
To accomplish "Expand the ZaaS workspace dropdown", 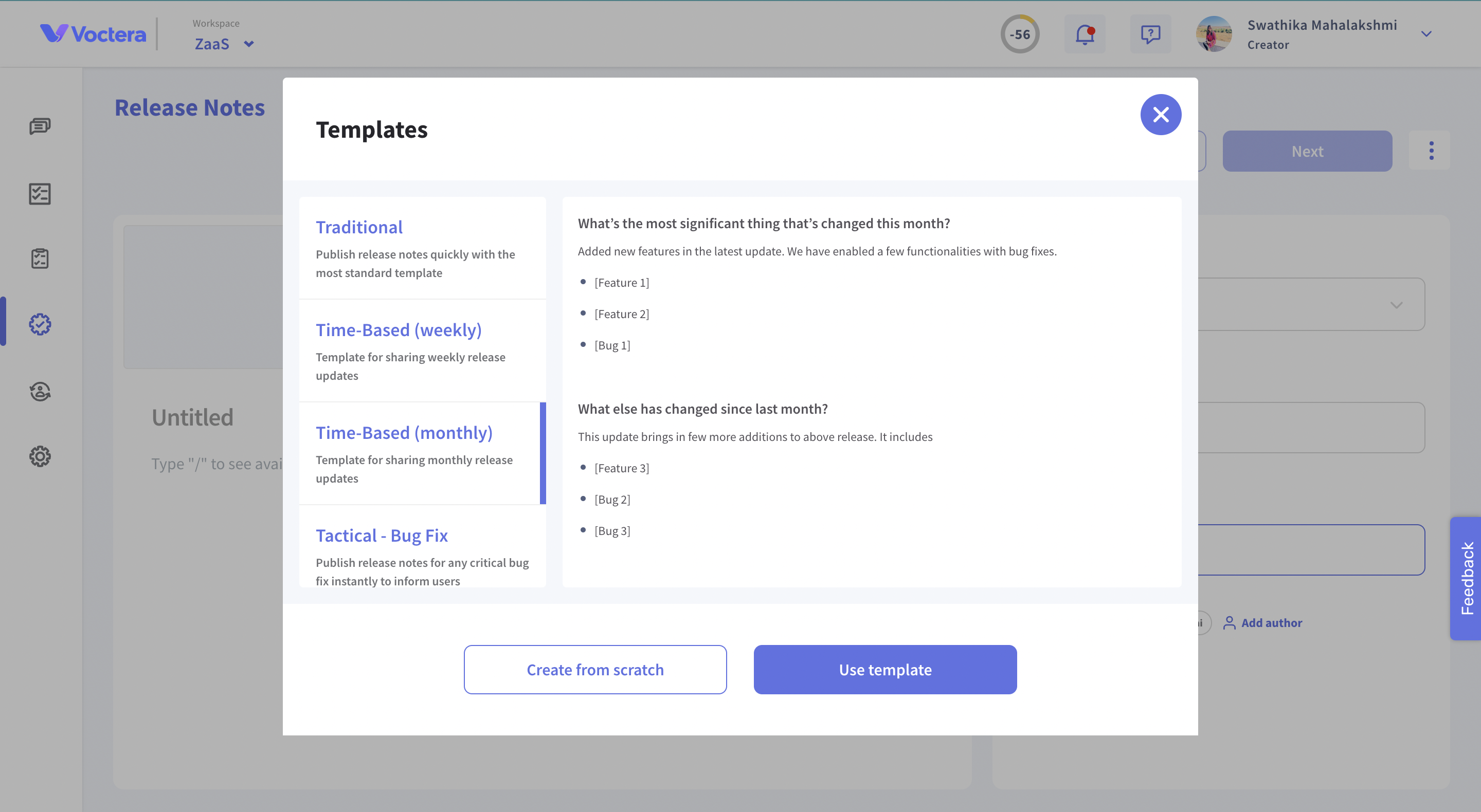I will pos(224,44).
